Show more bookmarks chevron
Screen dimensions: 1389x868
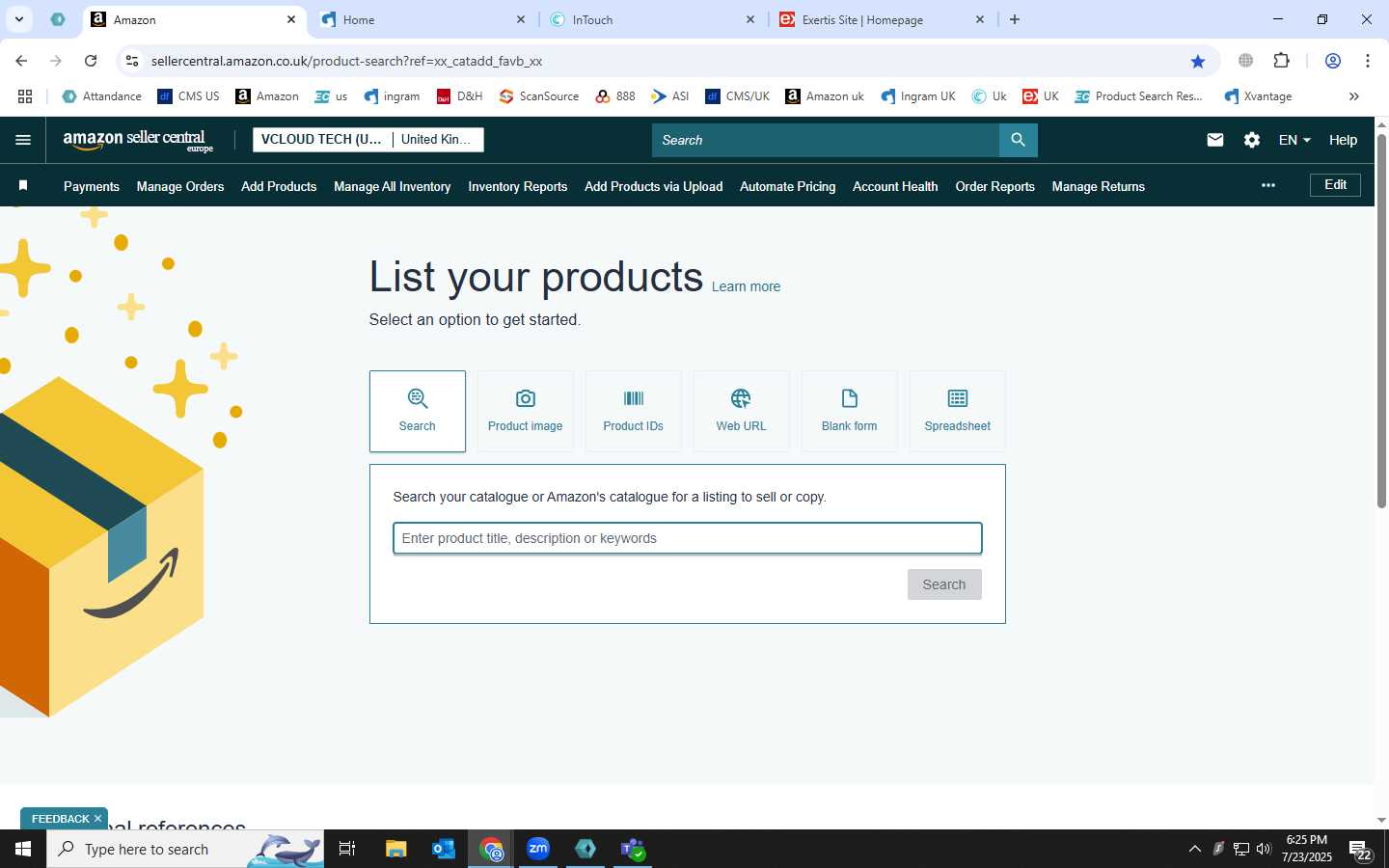(1354, 96)
